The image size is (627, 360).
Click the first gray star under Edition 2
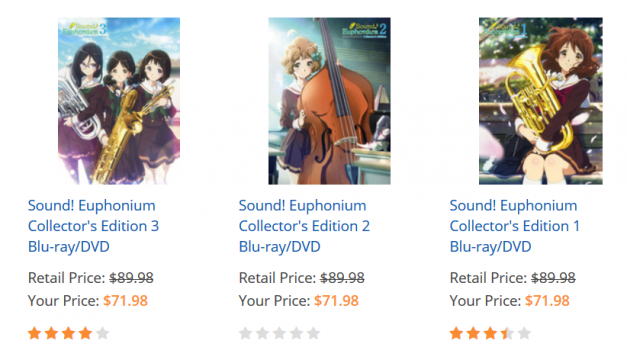[x=245, y=333]
